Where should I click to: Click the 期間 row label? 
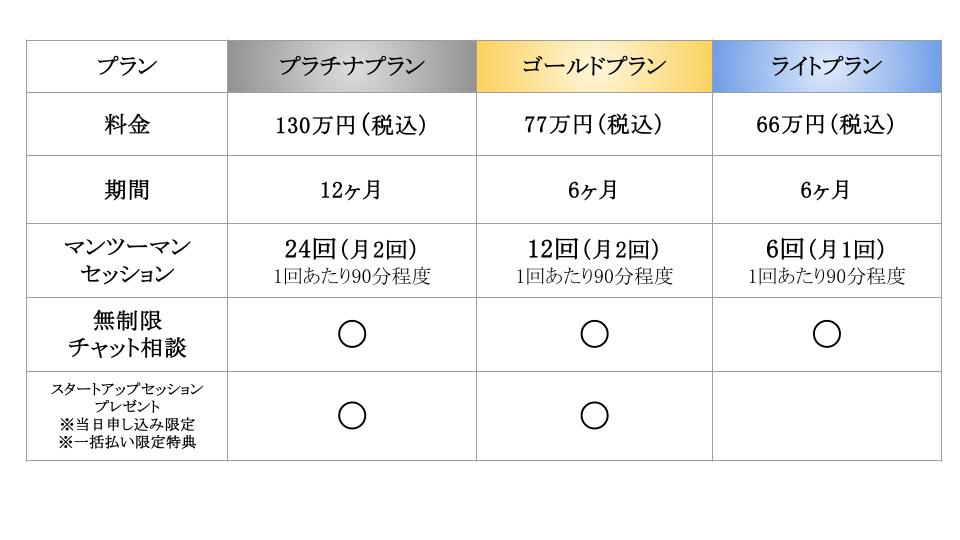click(127, 190)
